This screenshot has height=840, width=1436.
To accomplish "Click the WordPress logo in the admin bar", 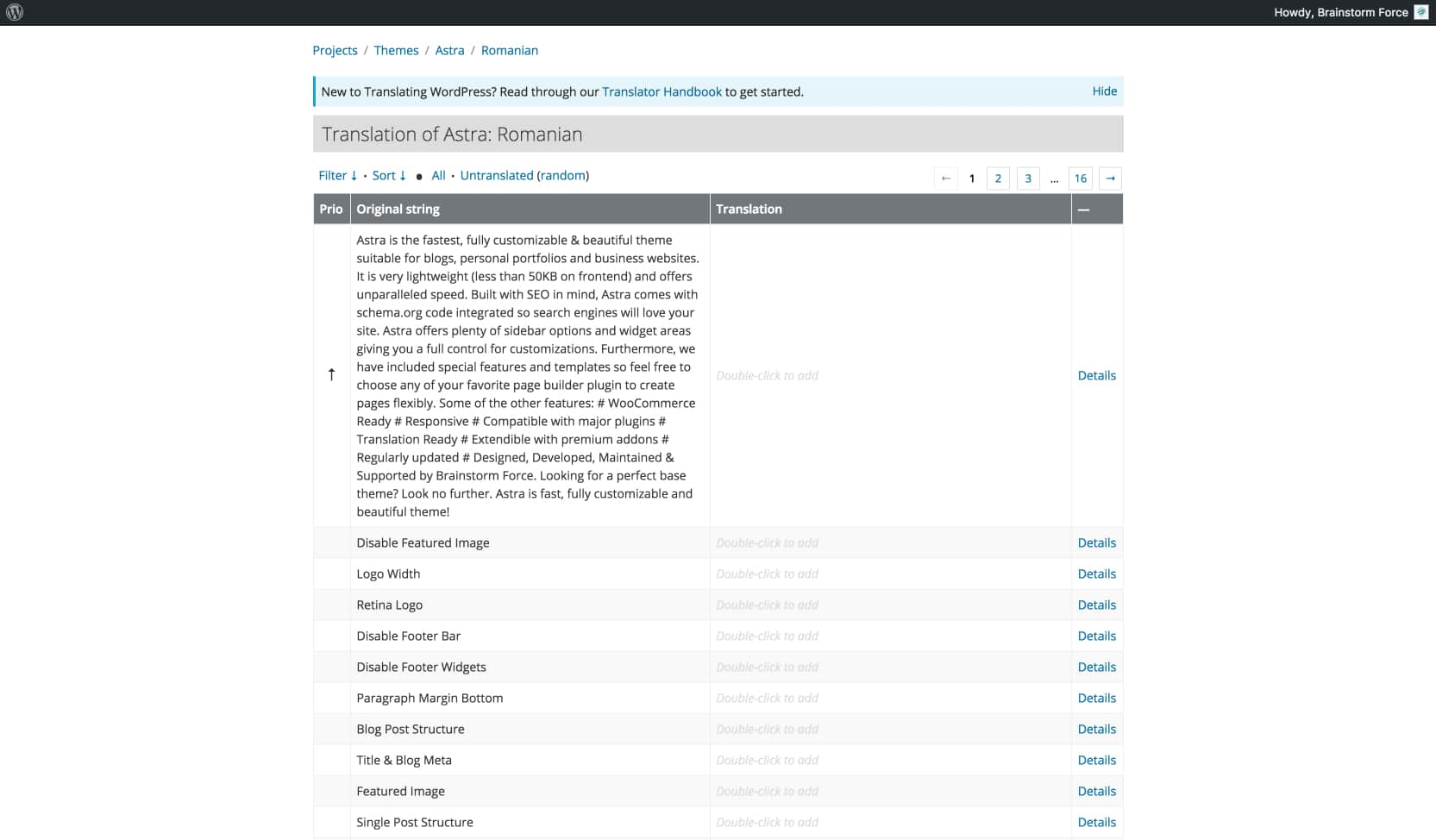I will (x=15, y=12).
